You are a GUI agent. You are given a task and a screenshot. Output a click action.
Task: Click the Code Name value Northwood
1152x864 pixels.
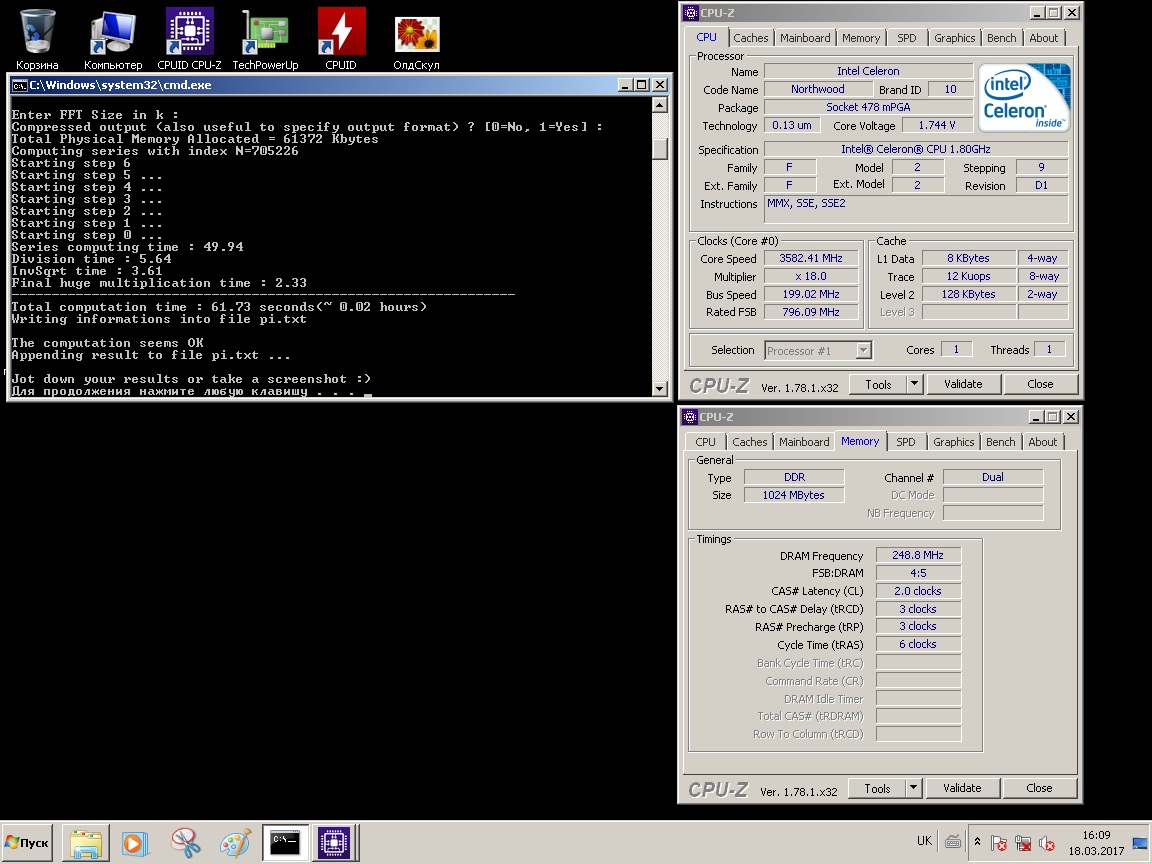click(x=818, y=90)
